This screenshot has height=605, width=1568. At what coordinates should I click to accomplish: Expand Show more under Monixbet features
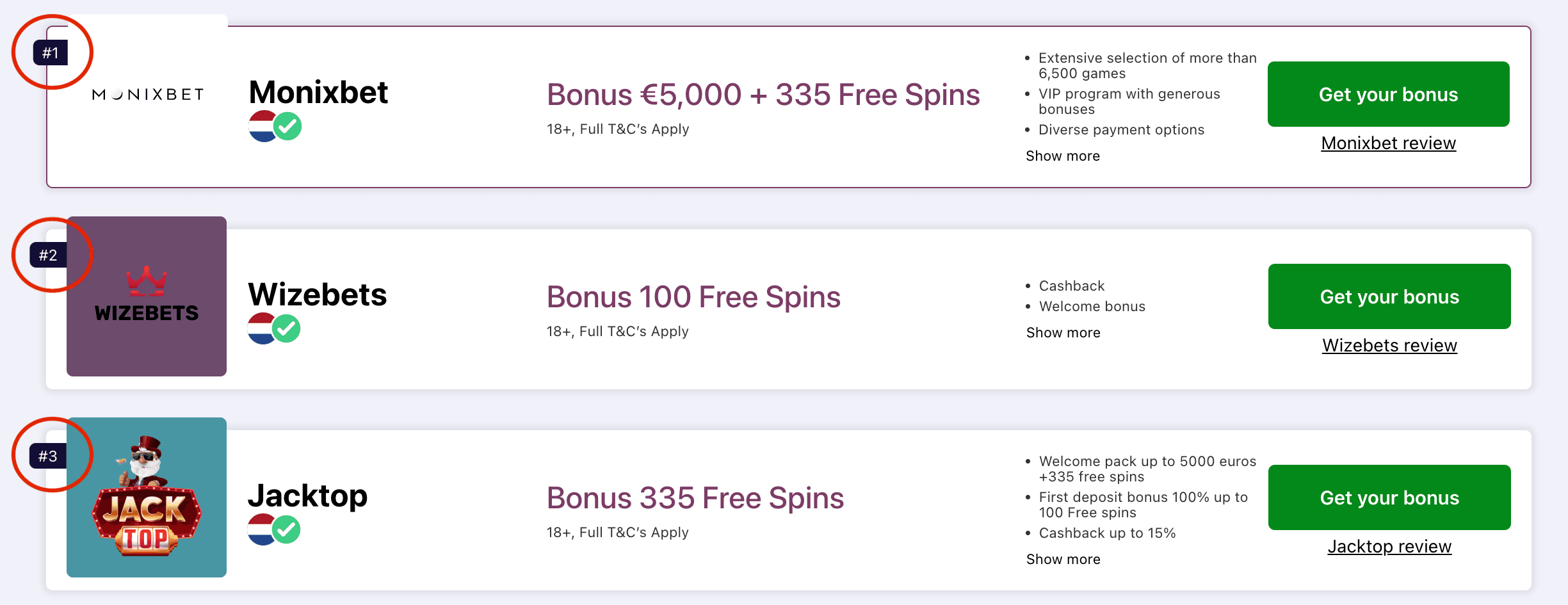[1063, 156]
